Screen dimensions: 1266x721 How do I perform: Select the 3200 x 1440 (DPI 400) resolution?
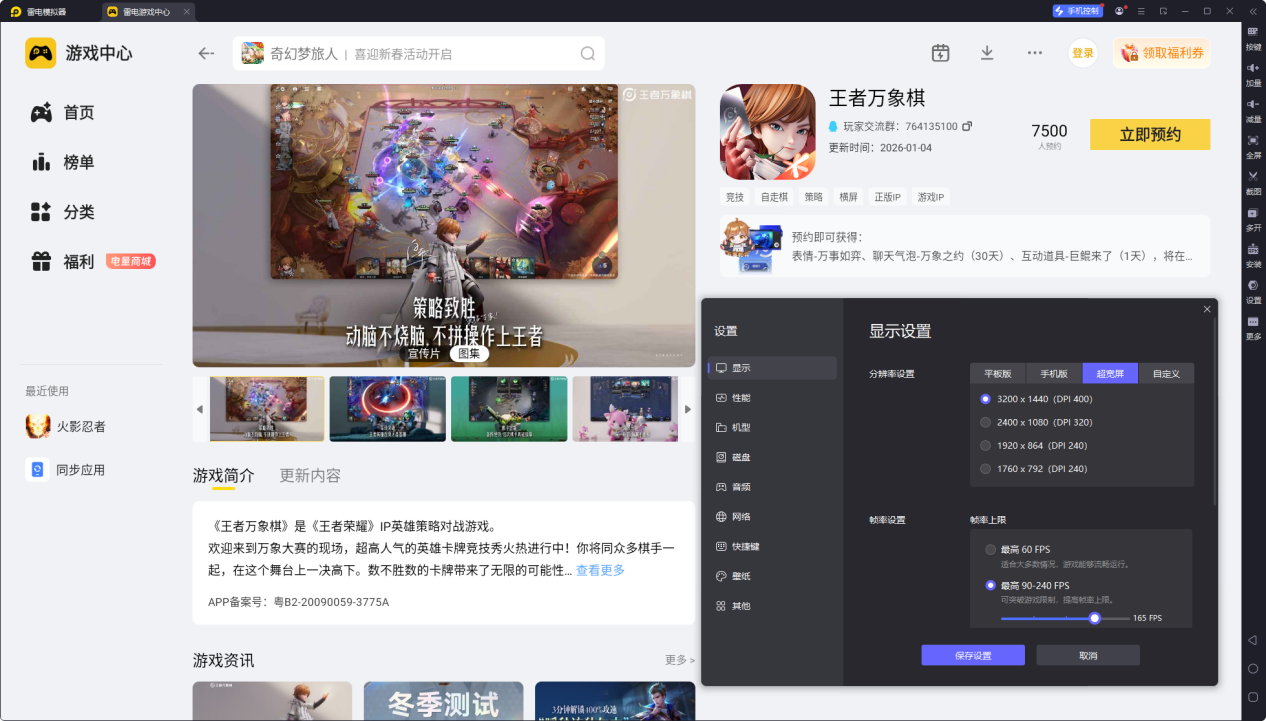tap(1038, 399)
